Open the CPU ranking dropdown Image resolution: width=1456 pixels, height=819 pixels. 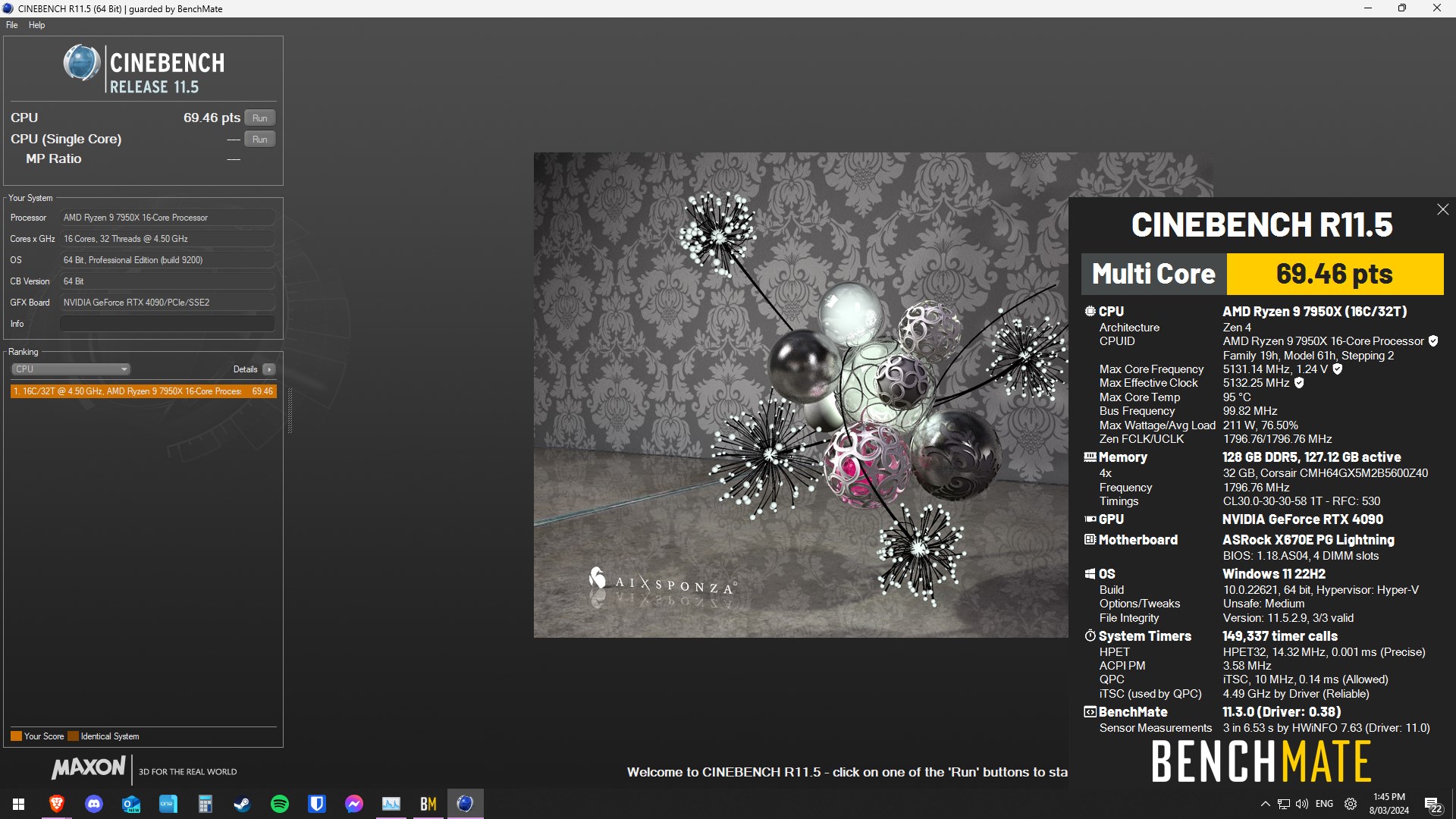coord(71,369)
